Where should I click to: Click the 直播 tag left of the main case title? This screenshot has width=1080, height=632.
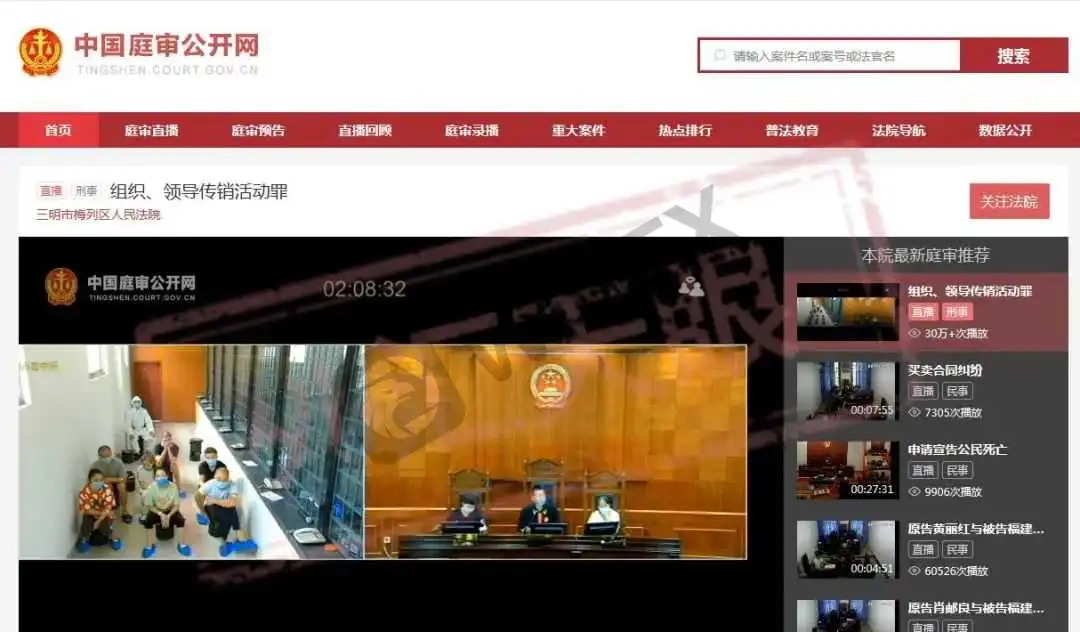coord(51,191)
